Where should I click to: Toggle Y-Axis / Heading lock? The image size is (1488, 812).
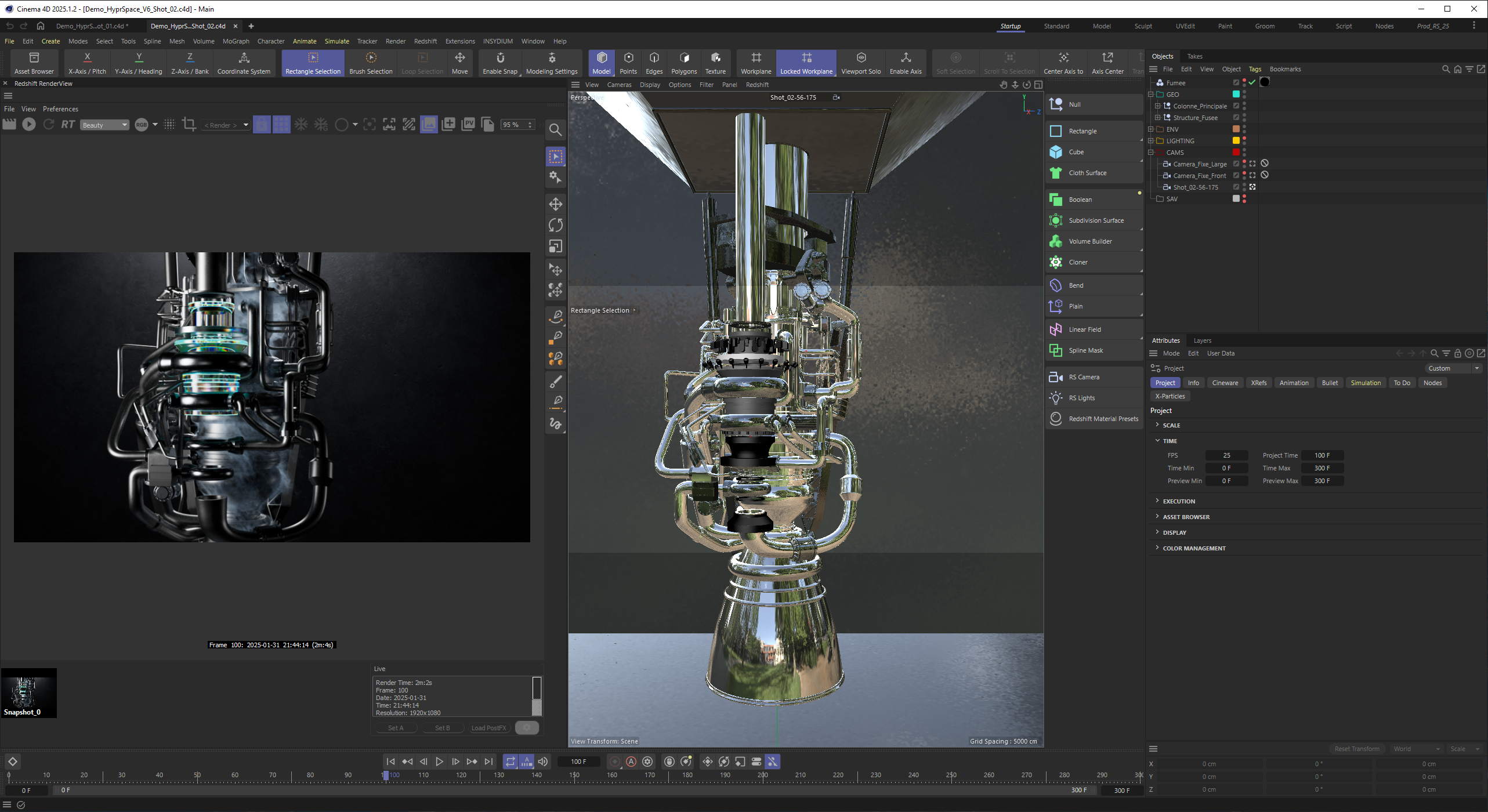click(138, 63)
